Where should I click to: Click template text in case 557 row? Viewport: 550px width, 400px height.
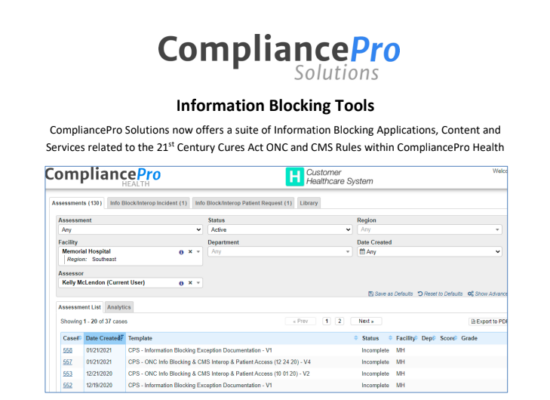click(219, 362)
